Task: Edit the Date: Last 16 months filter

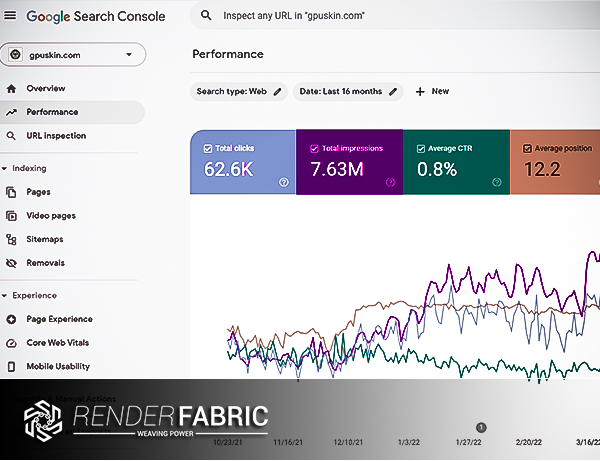Action: pos(348,91)
